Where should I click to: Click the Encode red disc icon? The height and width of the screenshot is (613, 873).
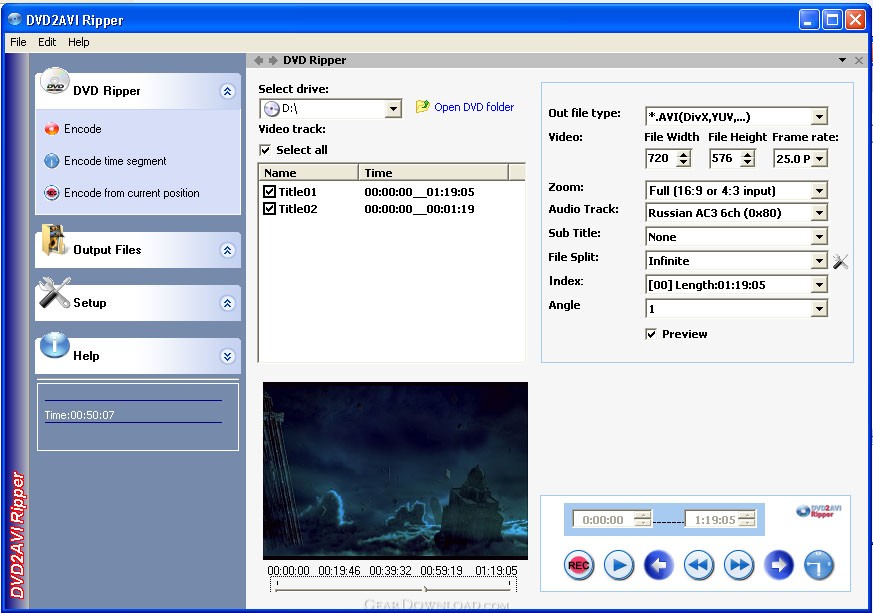click(52, 129)
